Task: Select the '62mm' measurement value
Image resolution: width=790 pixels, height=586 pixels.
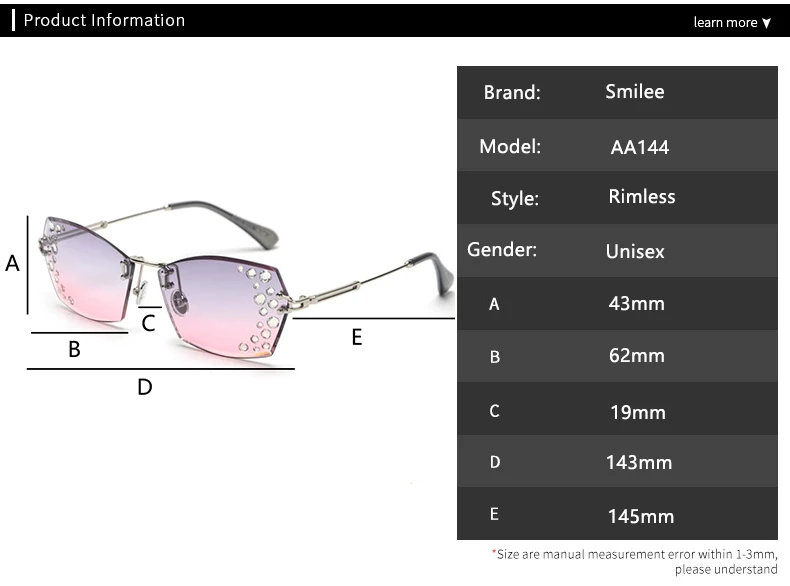Action: pyautogui.click(x=637, y=355)
